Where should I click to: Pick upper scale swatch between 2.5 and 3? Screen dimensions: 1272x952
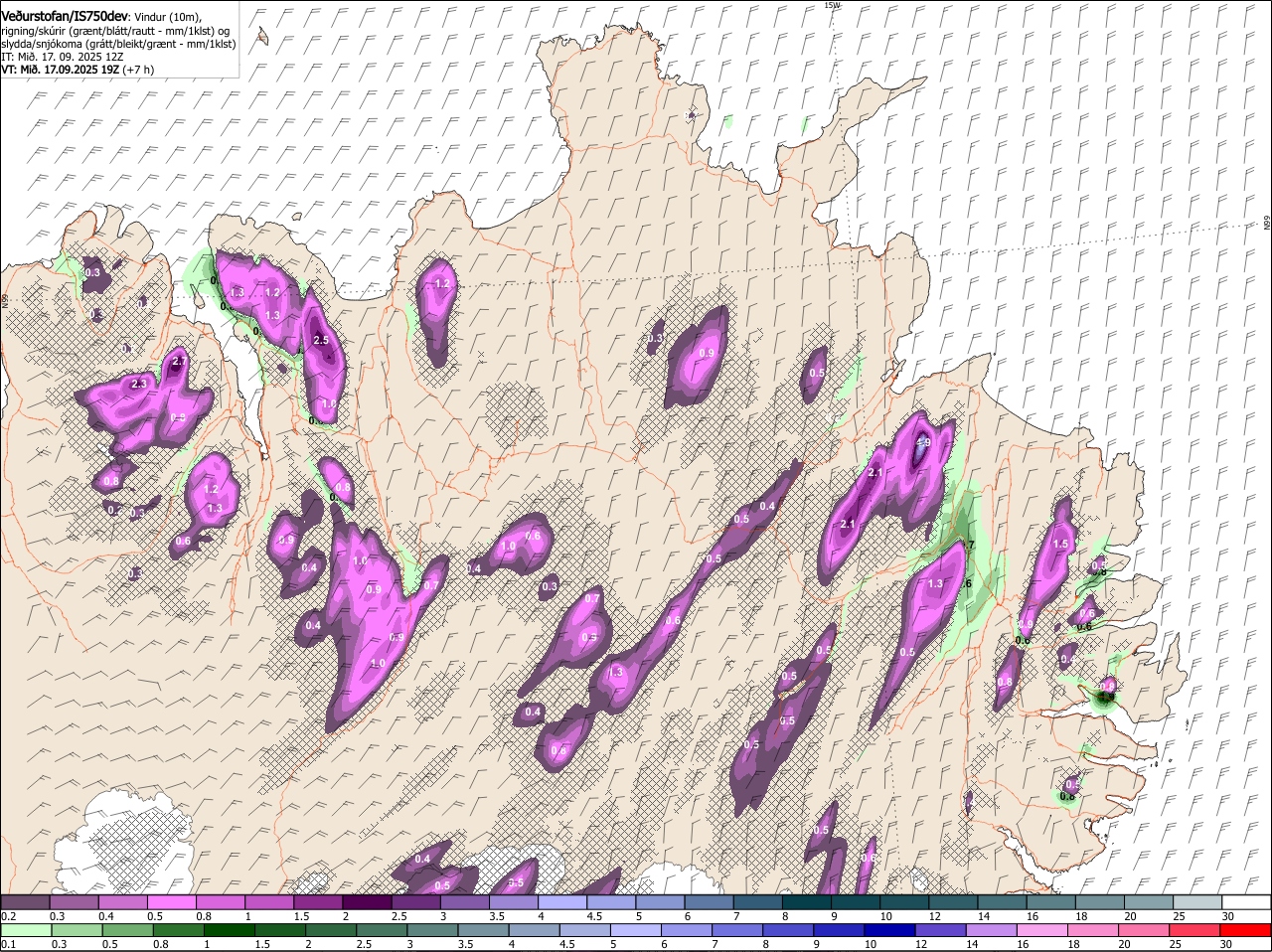click(x=415, y=902)
